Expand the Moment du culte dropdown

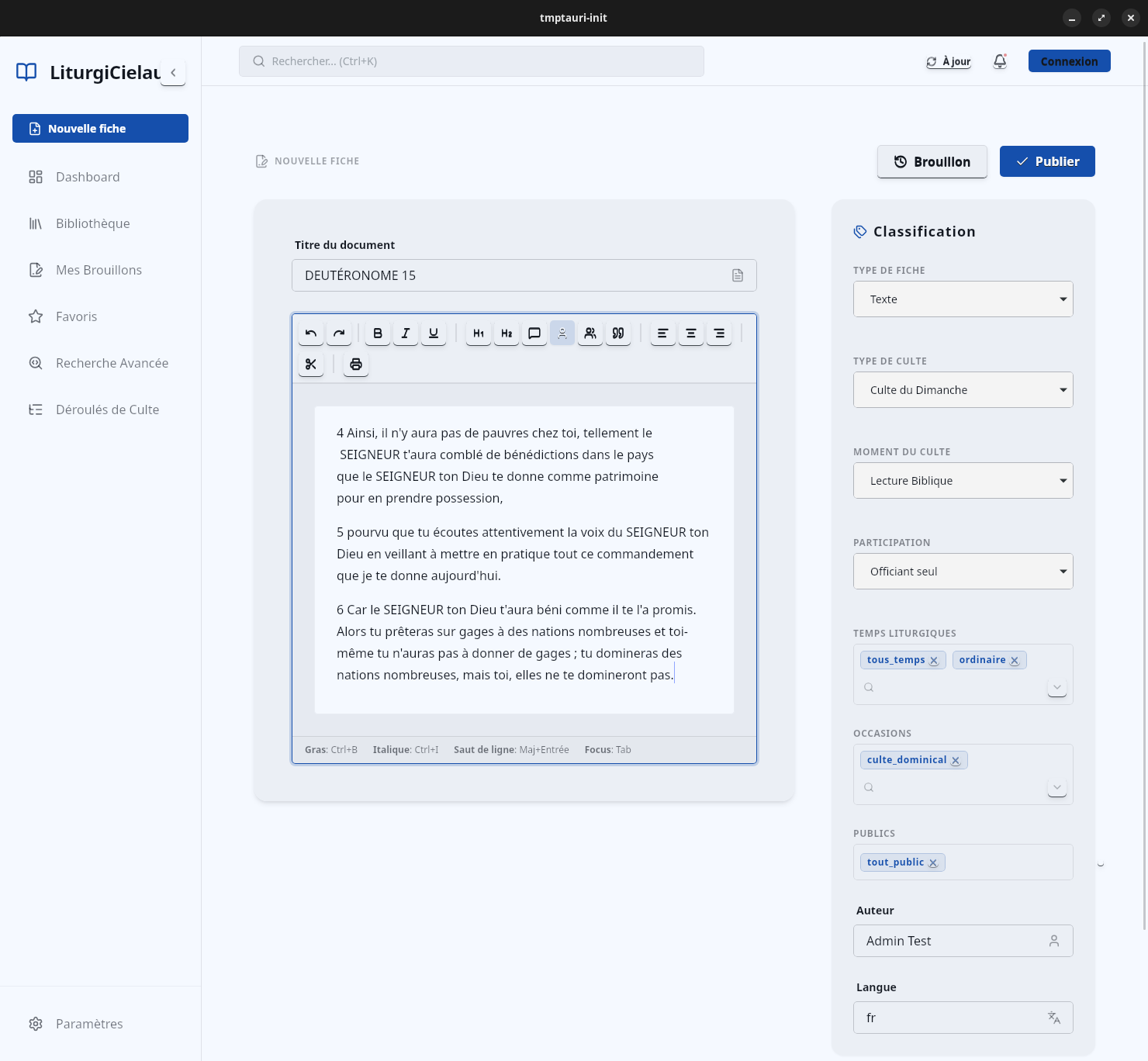(963, 481)
